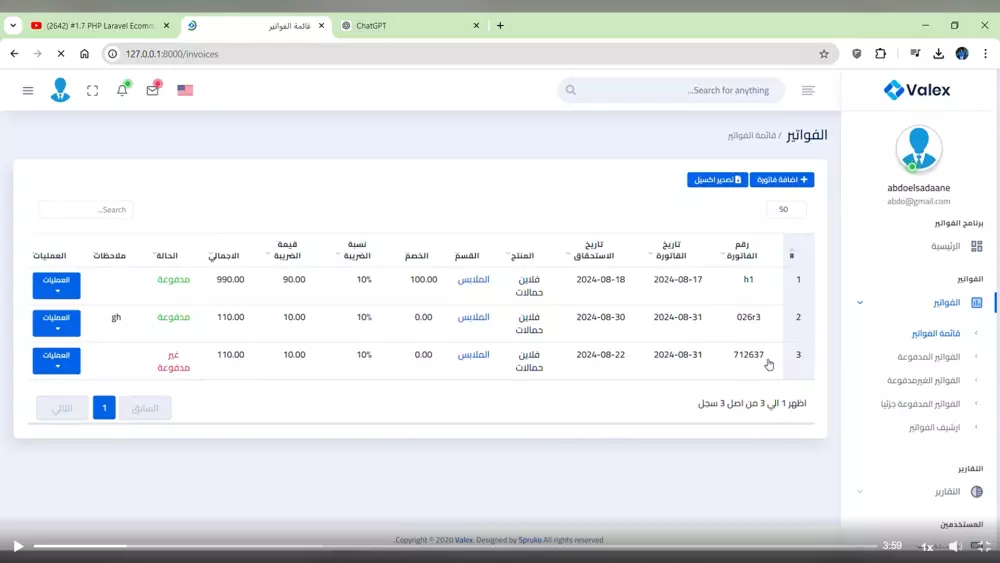This screenshot has width=1000, height=563.
Task: Sort by تاريخ الاستحقاق column
Action: [593, 250]
